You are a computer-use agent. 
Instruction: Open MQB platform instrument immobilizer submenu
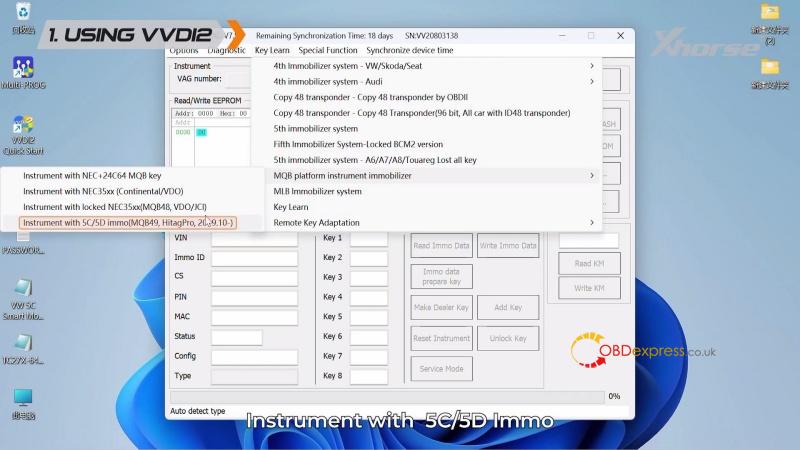pos(433,176)
